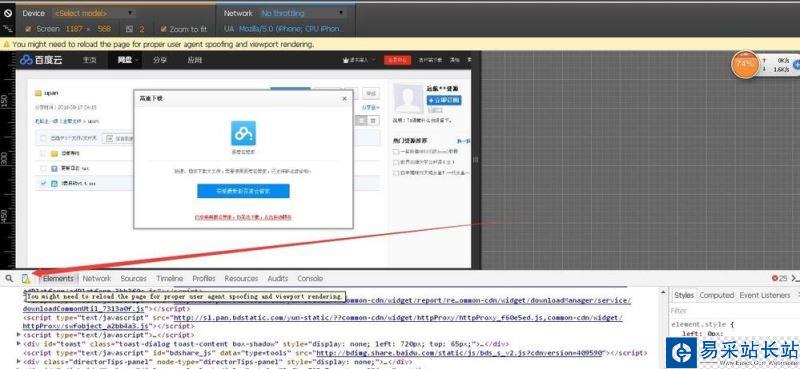Click the Baidu cloud manager icon in dialog

pyautogui.click(x=243, y=133)
